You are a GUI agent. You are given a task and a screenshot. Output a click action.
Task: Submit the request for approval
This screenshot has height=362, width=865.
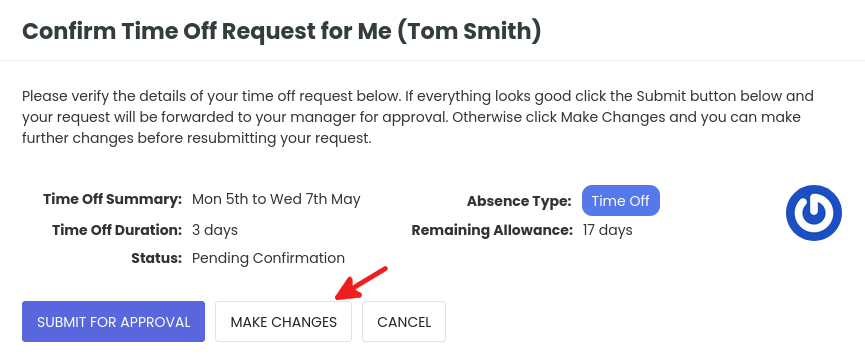point(114,322)
